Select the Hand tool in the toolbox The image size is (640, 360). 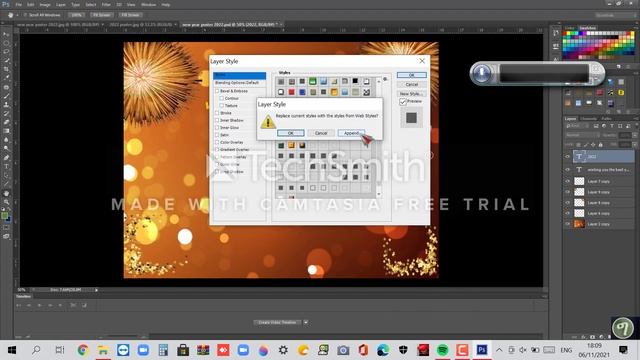[6, 193]
